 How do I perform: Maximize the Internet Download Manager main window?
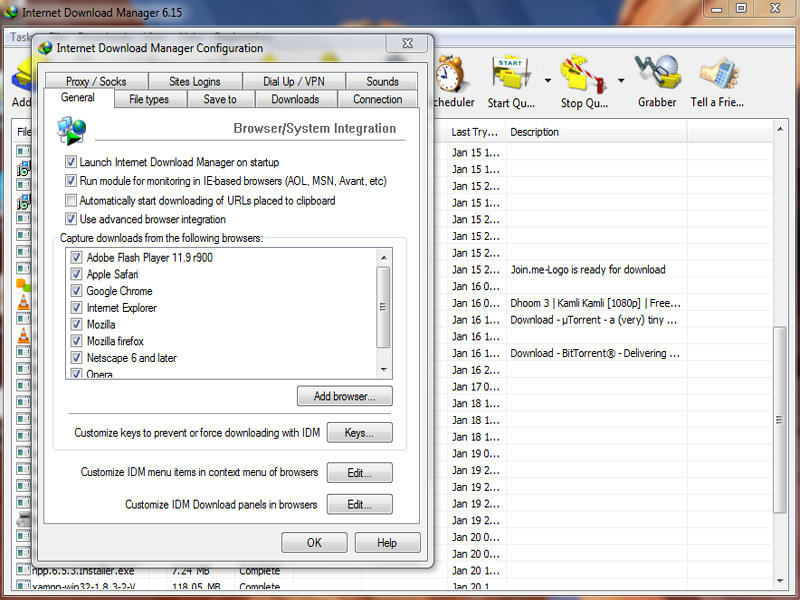pyautogui.click(x=741, y=8)
